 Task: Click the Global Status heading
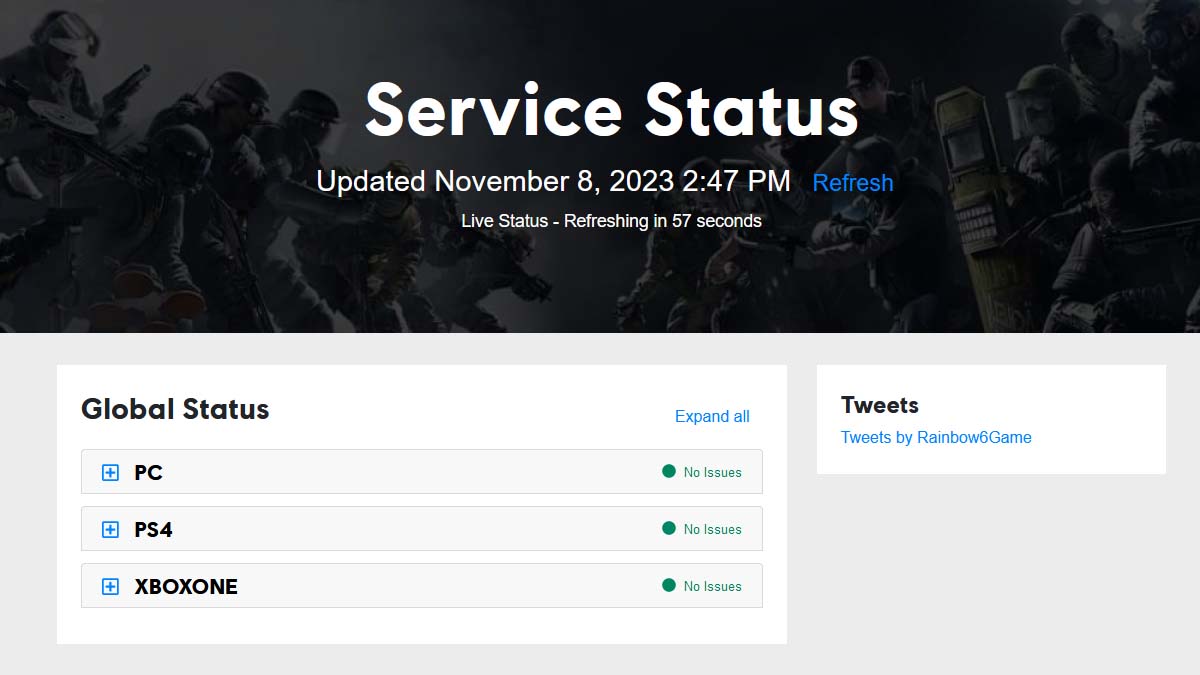[x=175, y=409]
